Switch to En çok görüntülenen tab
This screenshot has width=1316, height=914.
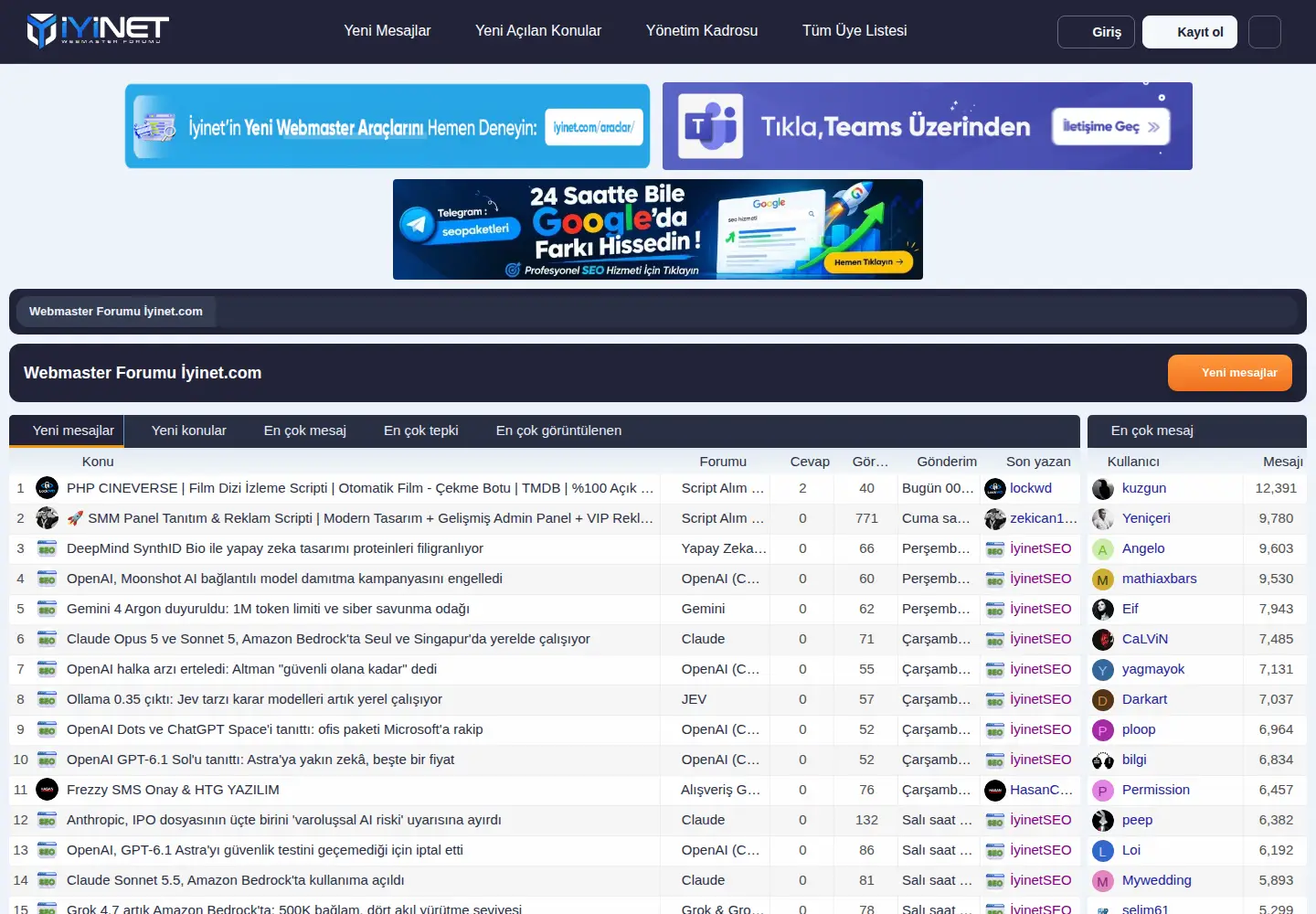click(x=558, y=430)
